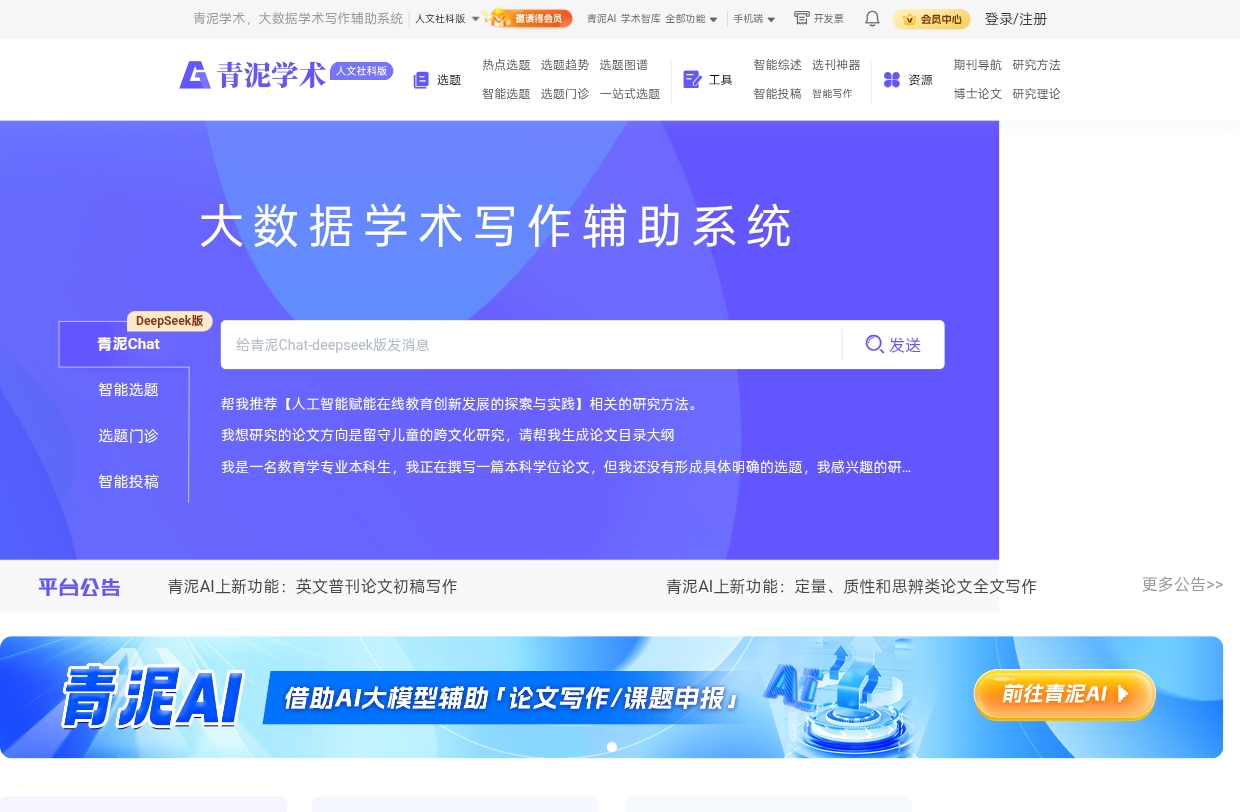The image size is (1240, 812).
Task: Click suggestion about 留守儿童的跨文化研究 outline
Action: point(448,435)
